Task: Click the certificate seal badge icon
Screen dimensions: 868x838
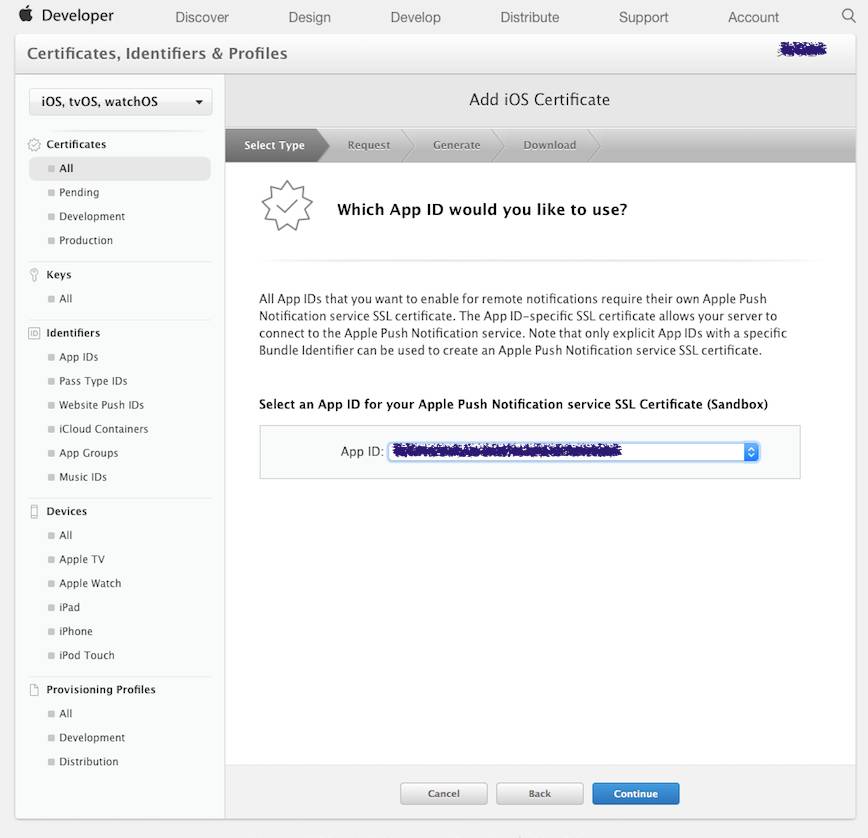Action: coord(287,206)
